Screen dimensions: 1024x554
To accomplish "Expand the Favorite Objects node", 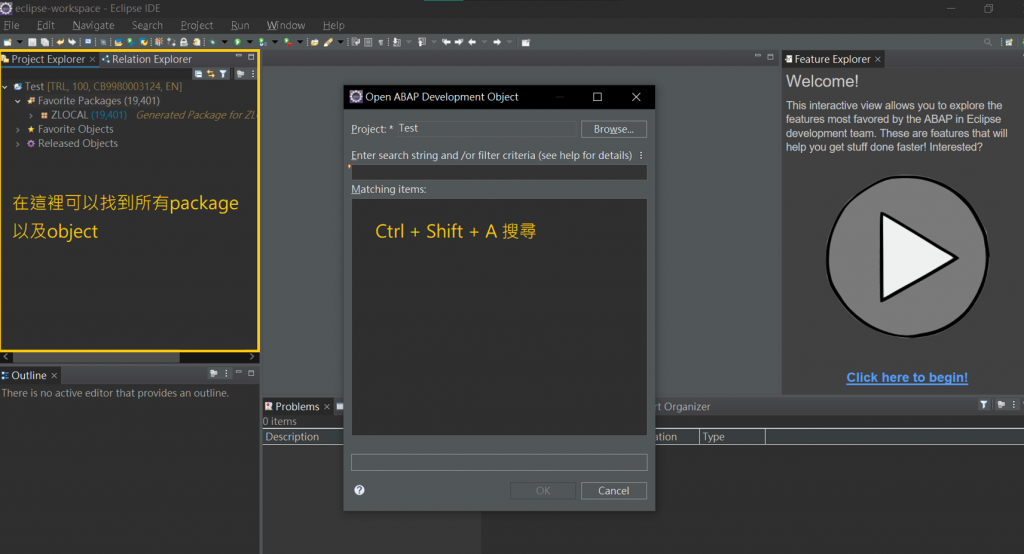I will pyautogui.click(x=18, y=130).
